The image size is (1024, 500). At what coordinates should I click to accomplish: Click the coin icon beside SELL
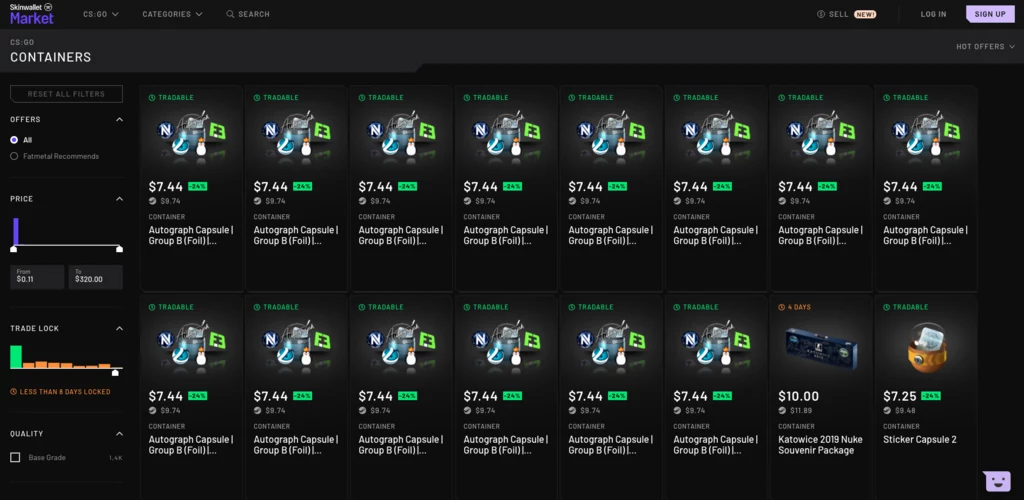pyautogui.click(x=821, y=14)
